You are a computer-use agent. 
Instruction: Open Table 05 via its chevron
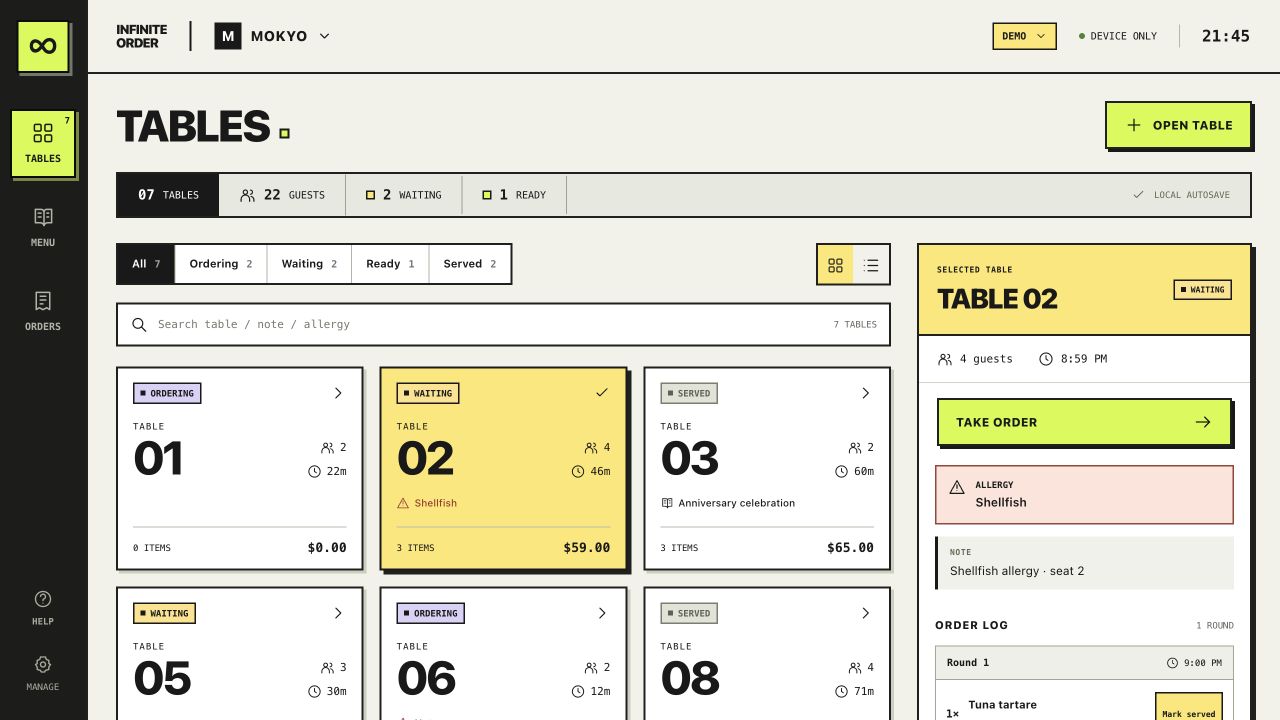[338, 613]
